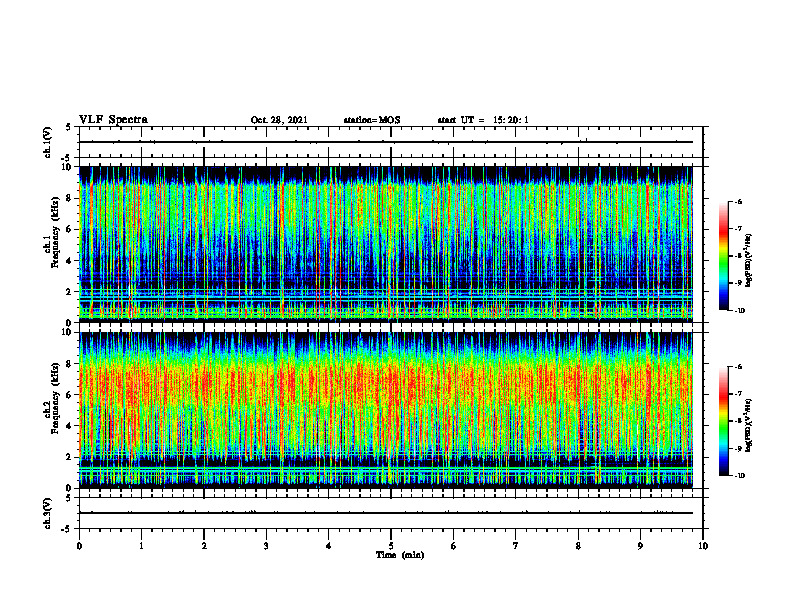792x612 pixels.
Task: Click the ch.2 color bar log(PSD) units label
Action: click(749, 425)
